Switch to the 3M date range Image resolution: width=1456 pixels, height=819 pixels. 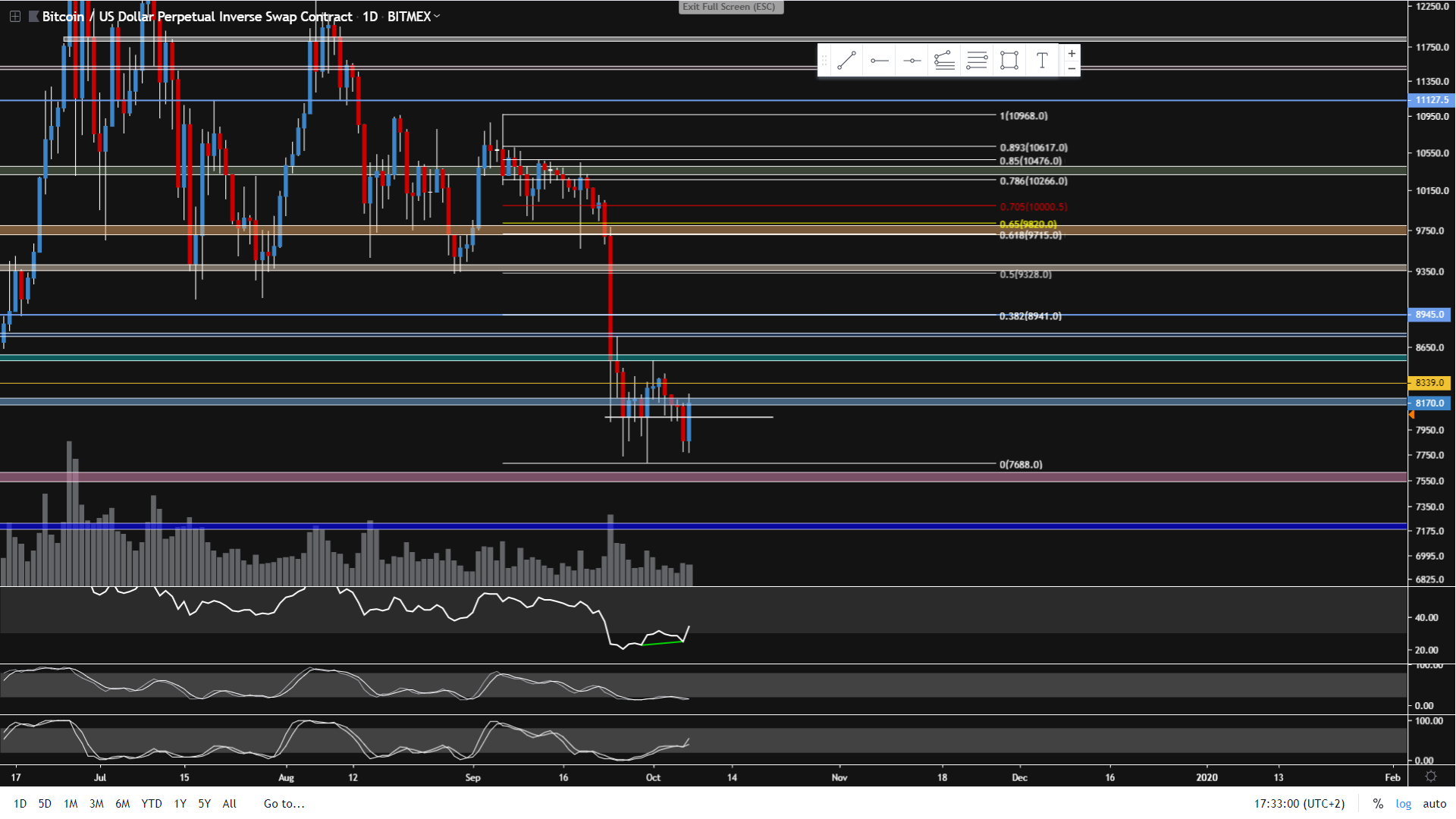96,804
